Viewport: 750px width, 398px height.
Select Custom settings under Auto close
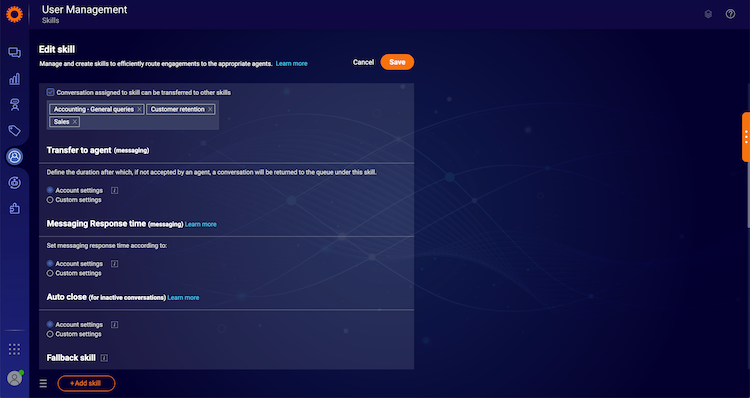[x=50, y=334]
